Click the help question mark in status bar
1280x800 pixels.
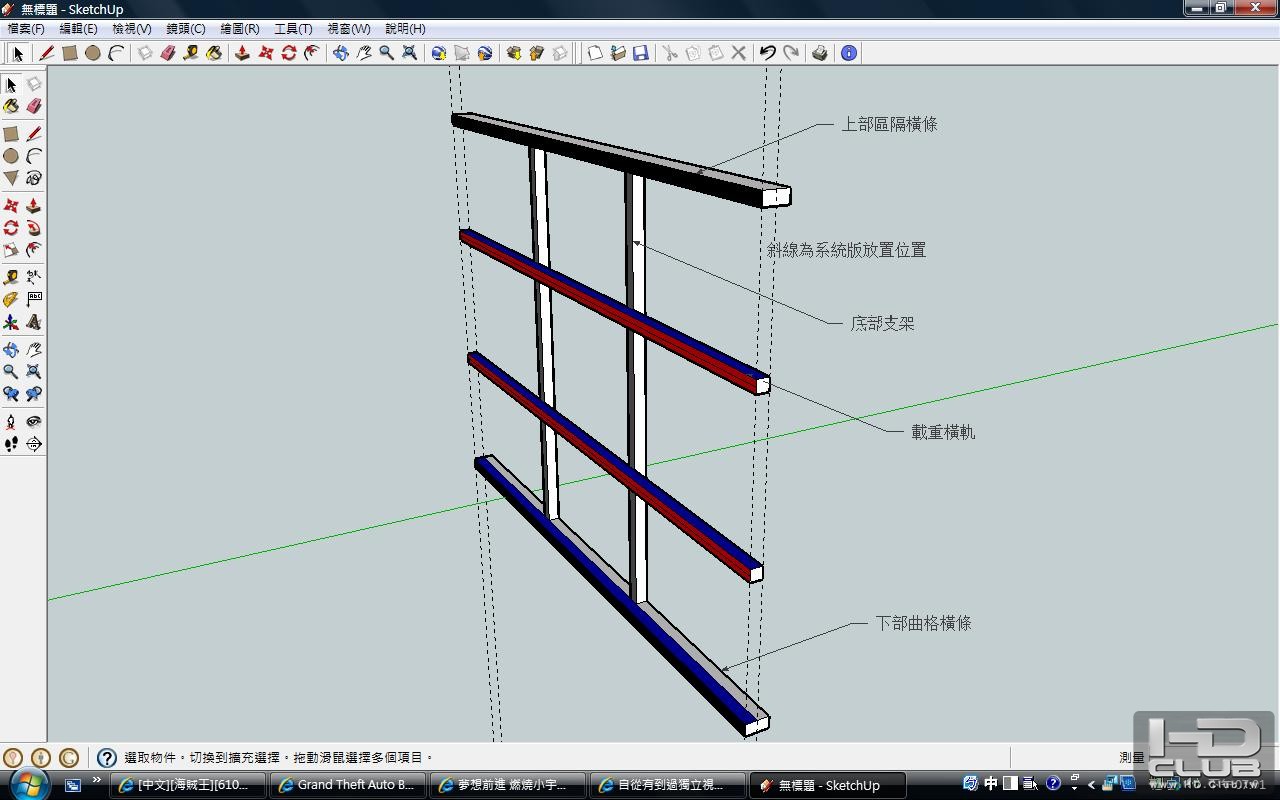click(x=107, y=758)
